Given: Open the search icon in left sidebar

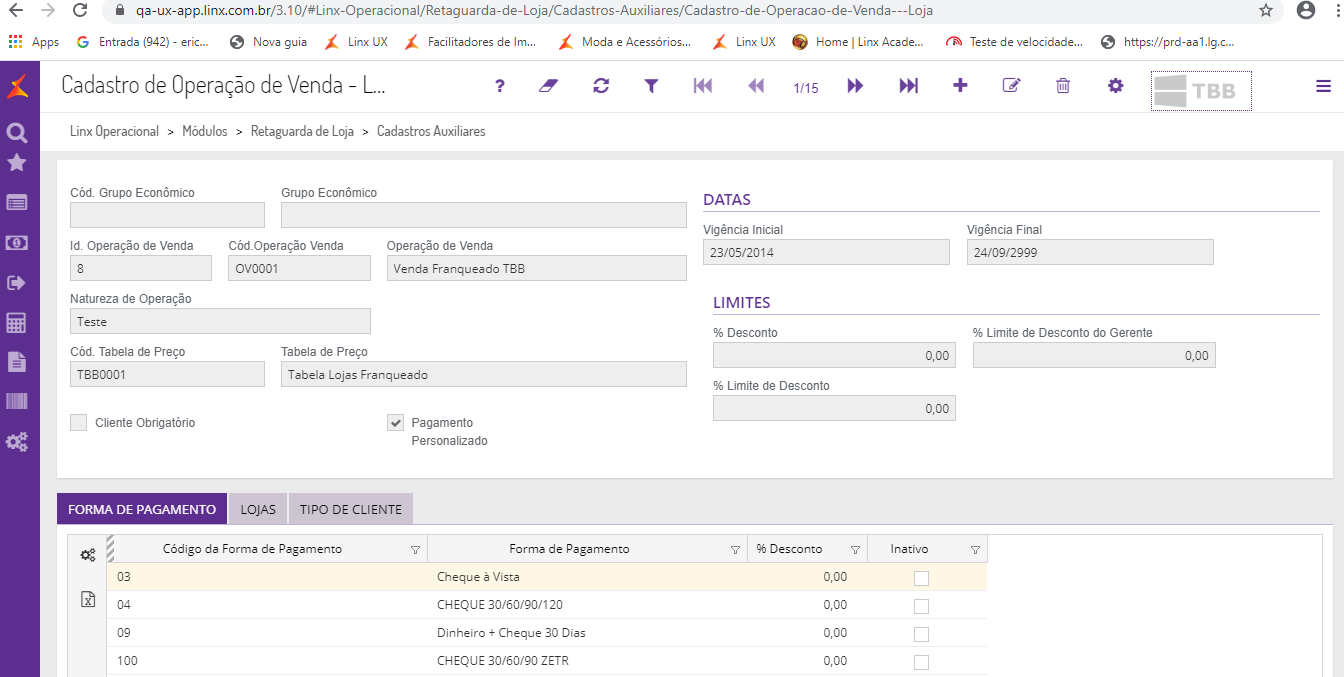Looking at the screenshot, I should coord(16,132).
